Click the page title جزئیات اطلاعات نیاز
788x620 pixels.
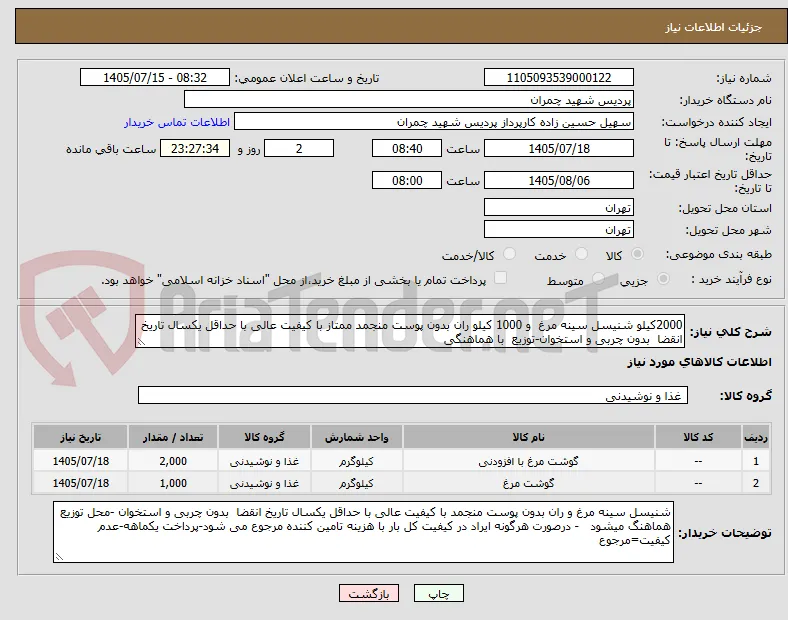714,27
